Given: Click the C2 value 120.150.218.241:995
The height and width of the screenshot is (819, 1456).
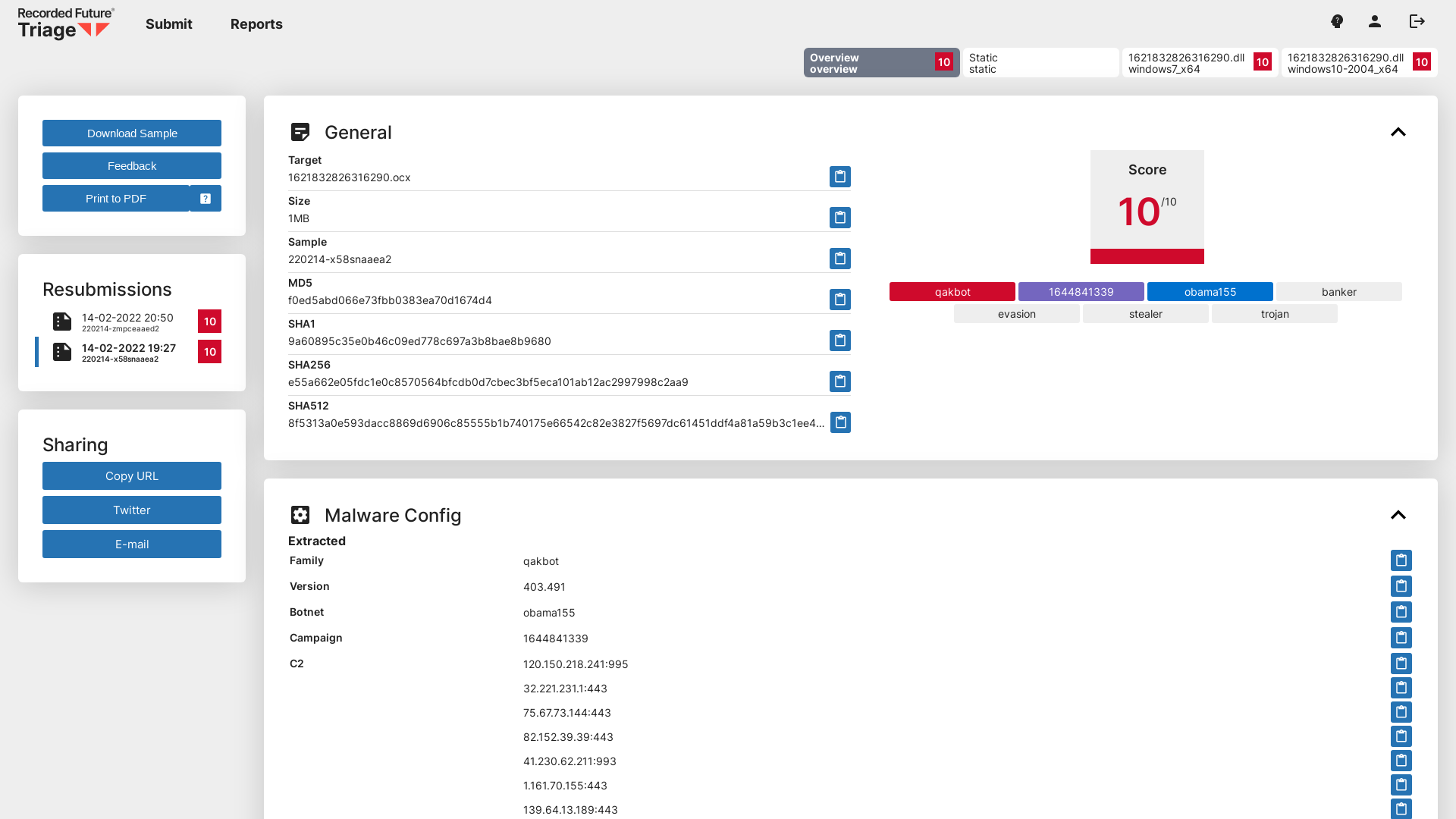Looking at the screenshot, I should (x=576, y=664).
